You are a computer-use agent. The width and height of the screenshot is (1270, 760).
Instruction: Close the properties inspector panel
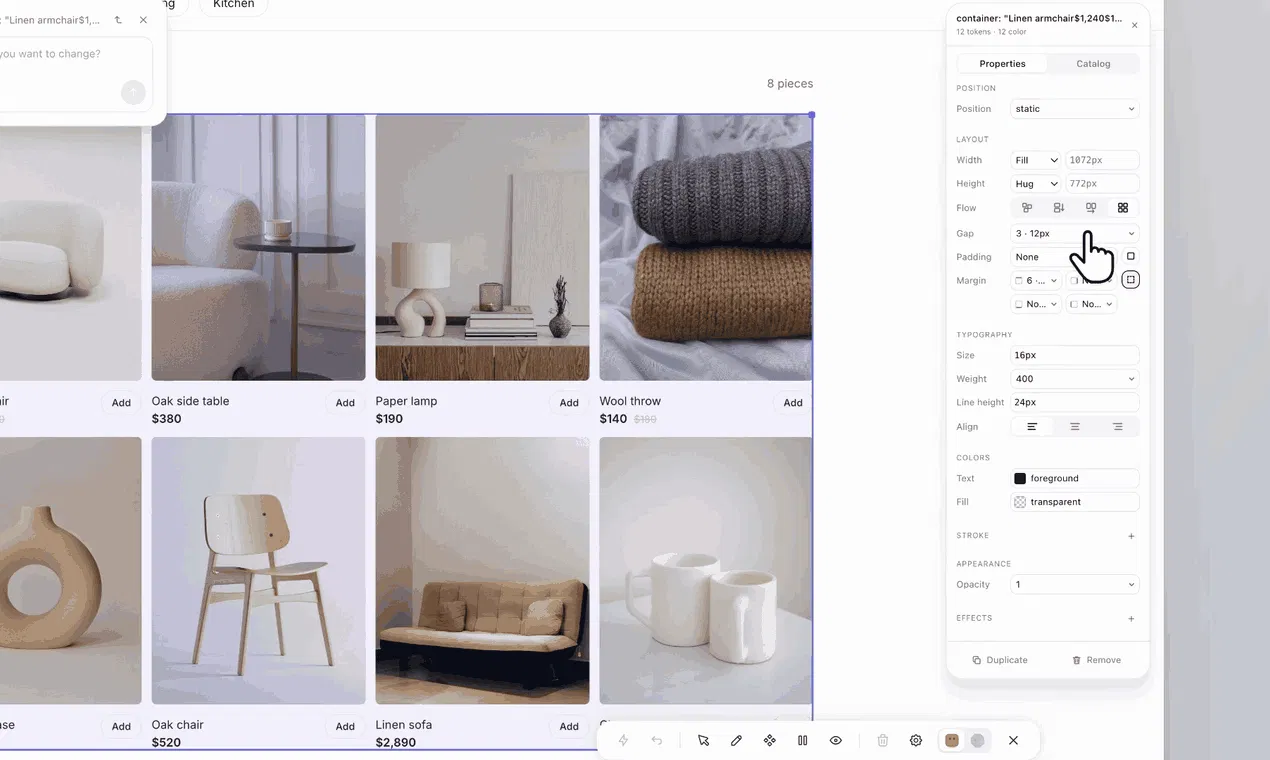(1134, 25)
